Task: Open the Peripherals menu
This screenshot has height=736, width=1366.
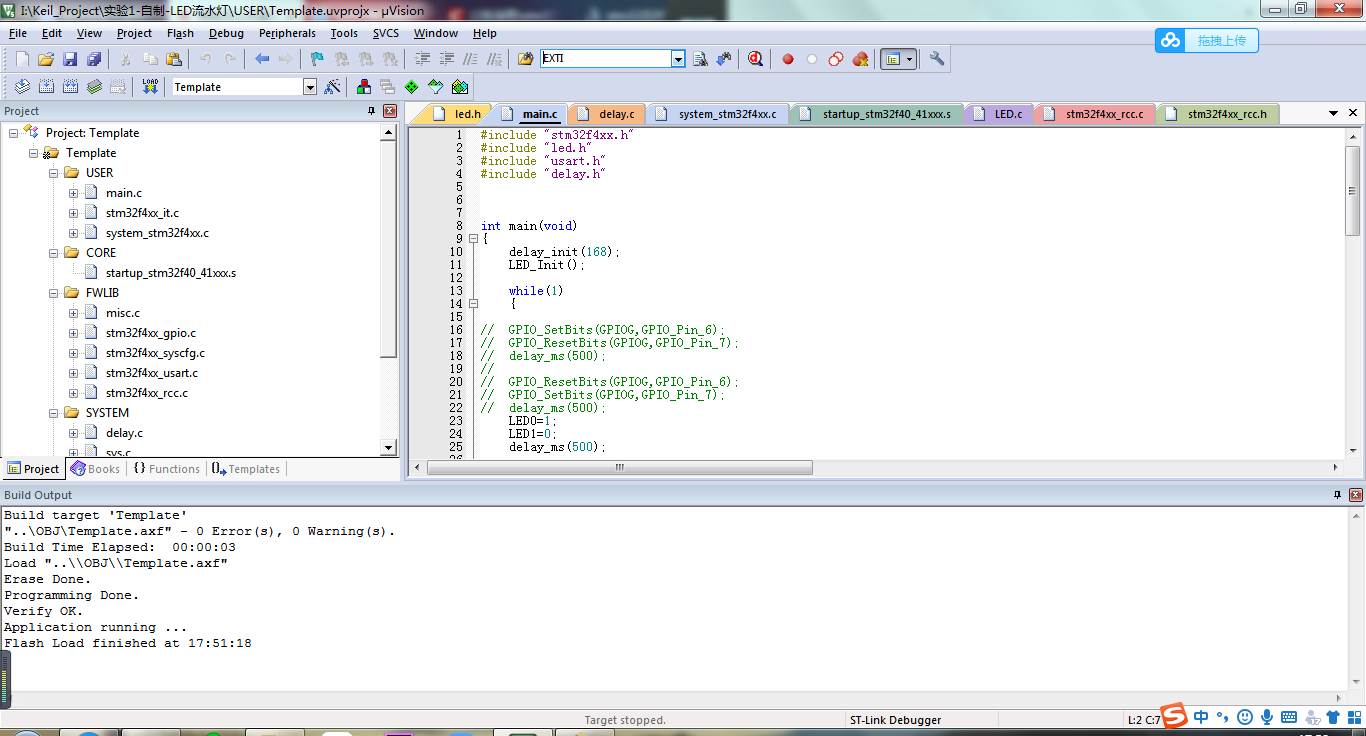Action: point(287,33)
